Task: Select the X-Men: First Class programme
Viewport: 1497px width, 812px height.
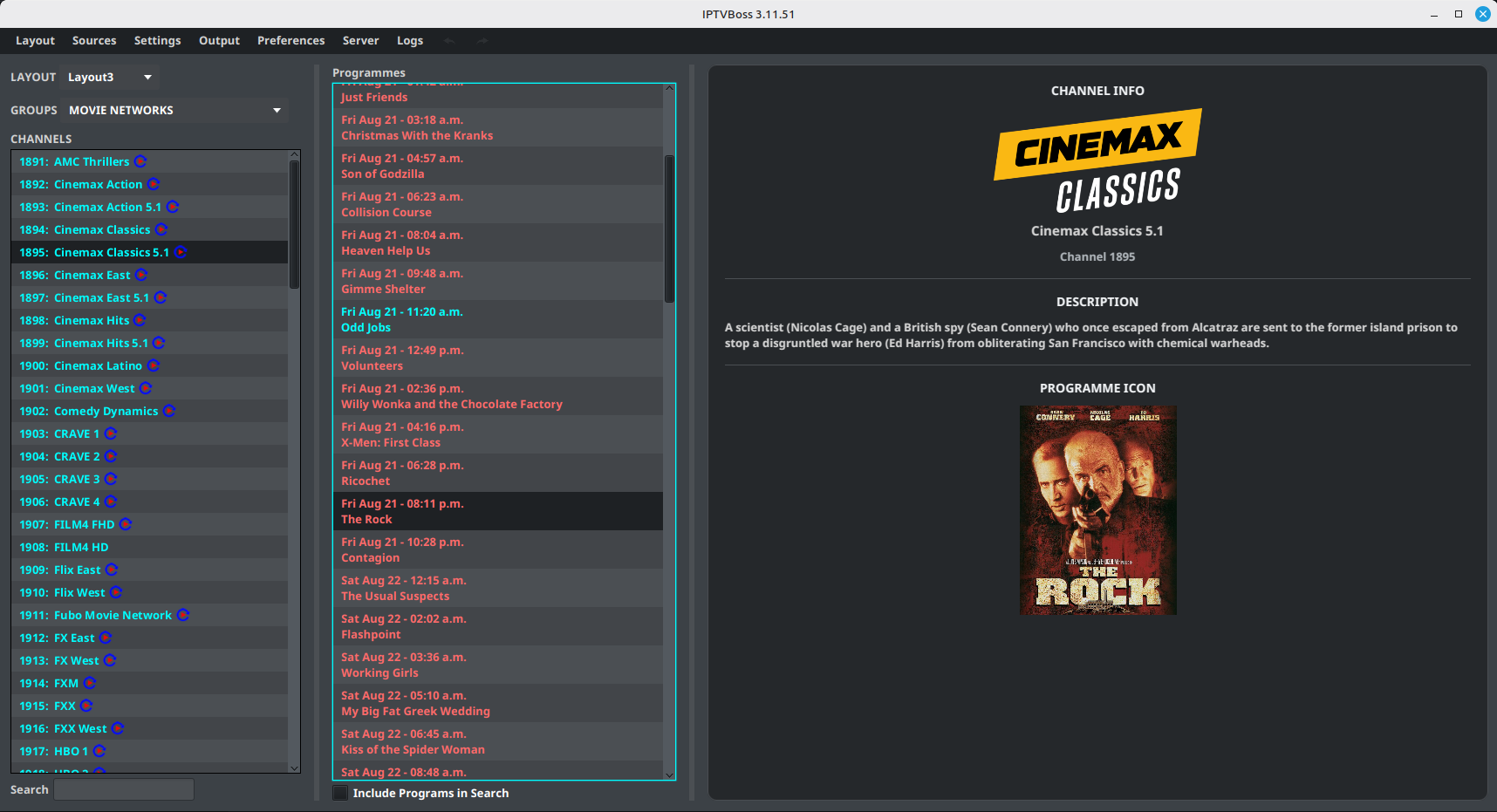Action: 498,434
